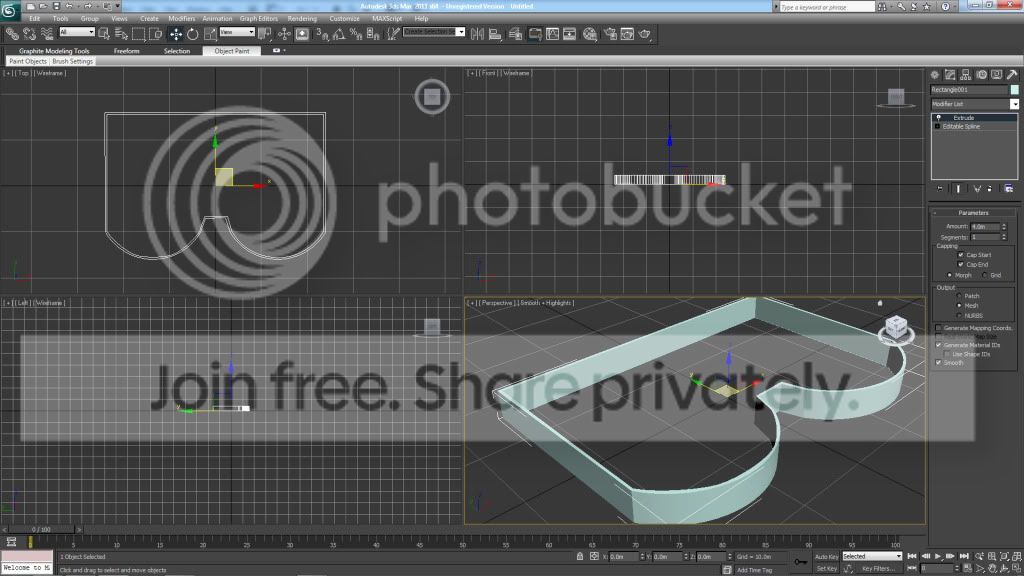1024x576 pixels.
Task: Click Add Time Tag label
Action: point(754,570)
